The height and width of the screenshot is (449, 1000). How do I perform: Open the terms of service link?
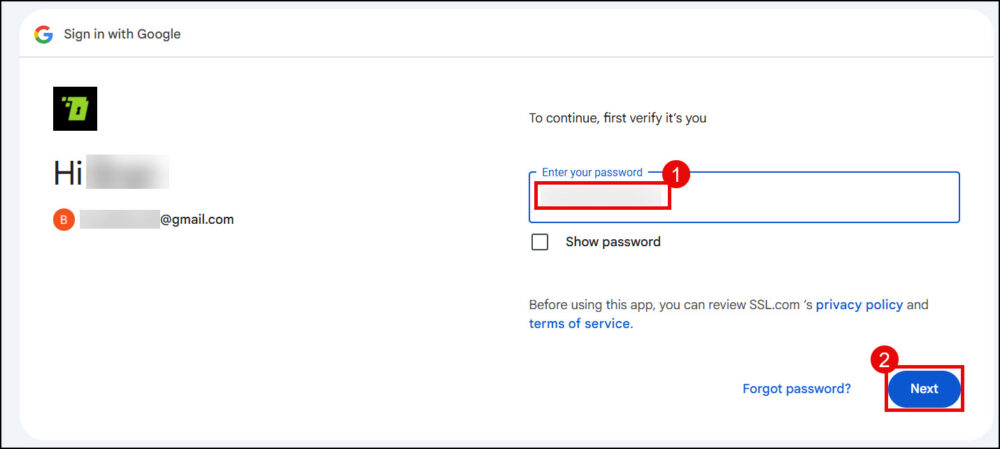click(x=580, y=324)
